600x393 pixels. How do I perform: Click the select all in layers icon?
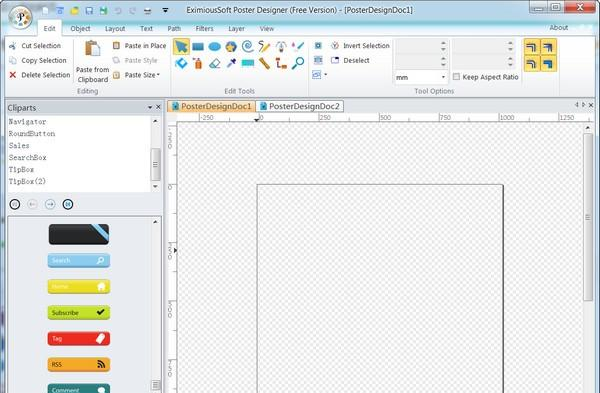(318, 60)
